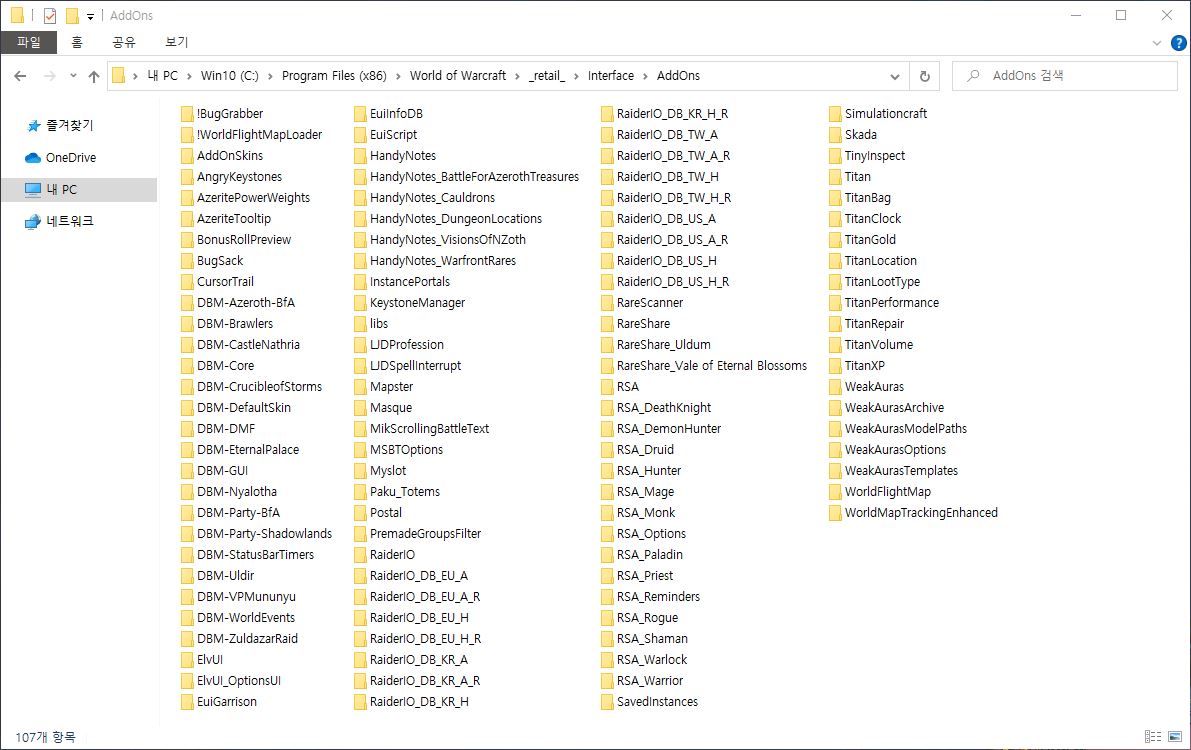Refresh the AddOns folder view

click(x=924, y=76)
